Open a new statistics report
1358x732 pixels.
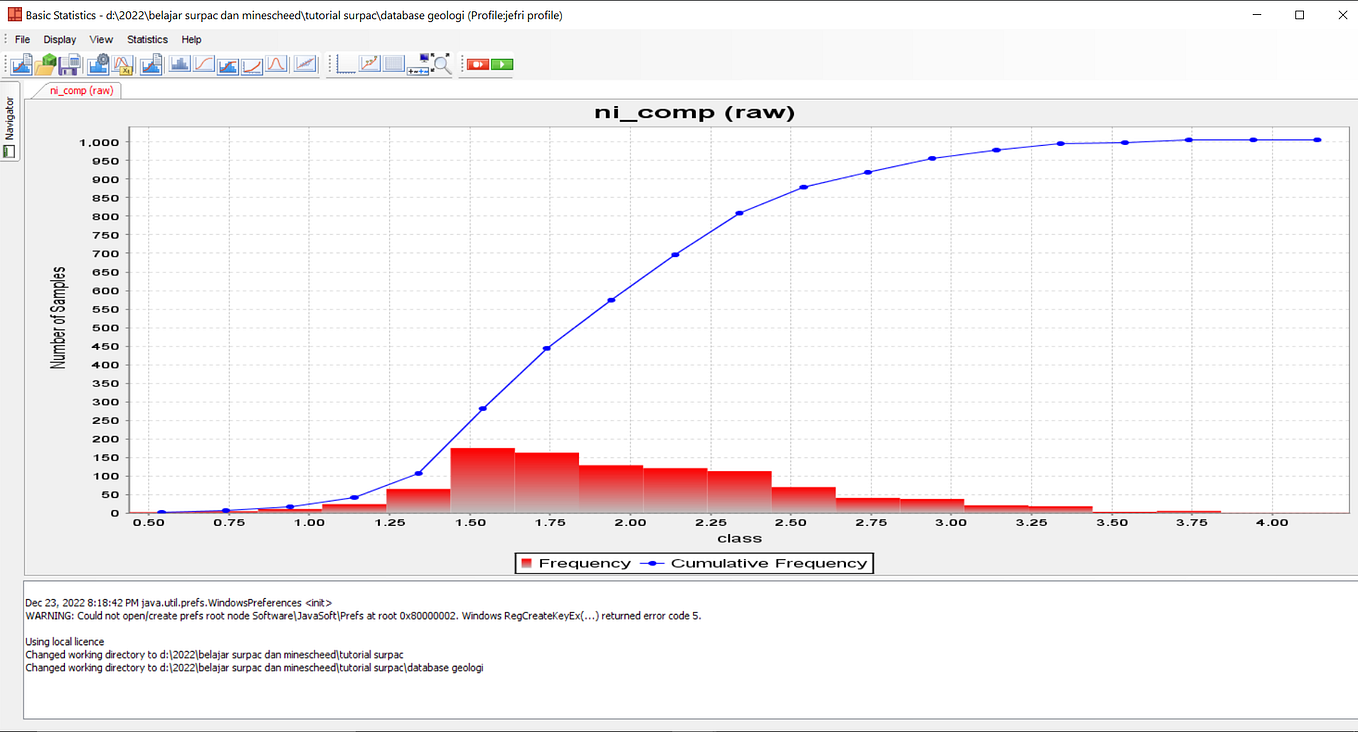(21, 64)
